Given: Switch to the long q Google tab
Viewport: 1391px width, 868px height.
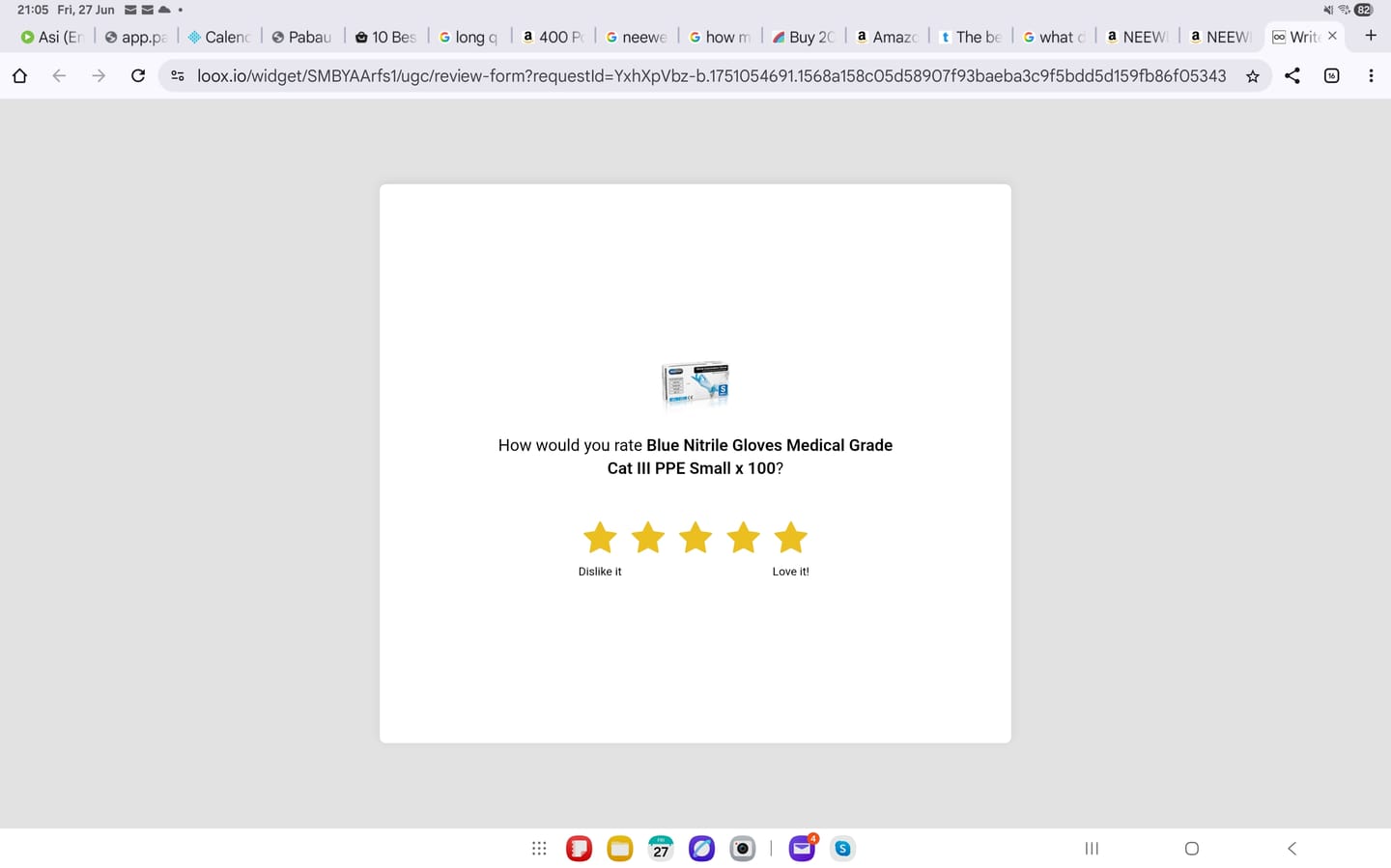Looking at the screenshot, I should [x=469, y=37].
